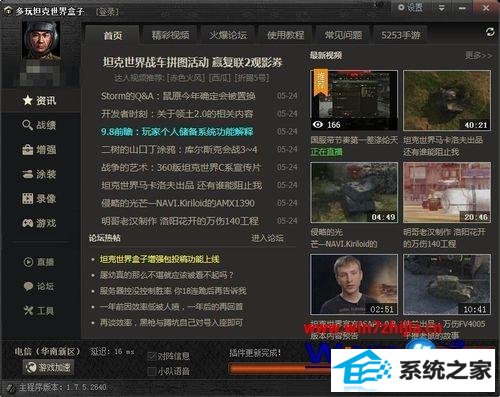
Task: Toggle the 对阵信息 checkbox
Action: [152, 356]
